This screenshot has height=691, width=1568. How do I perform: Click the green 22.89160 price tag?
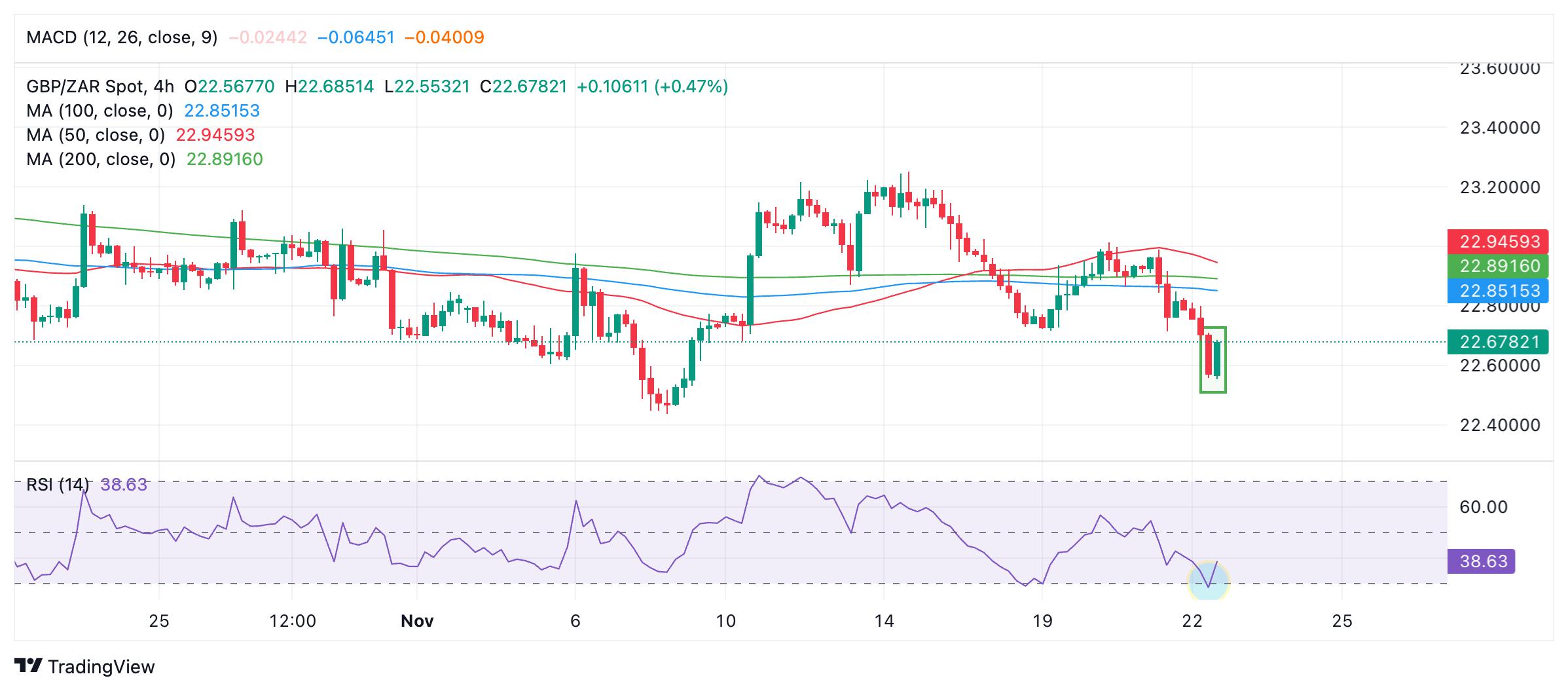(x=1498, y=267)
